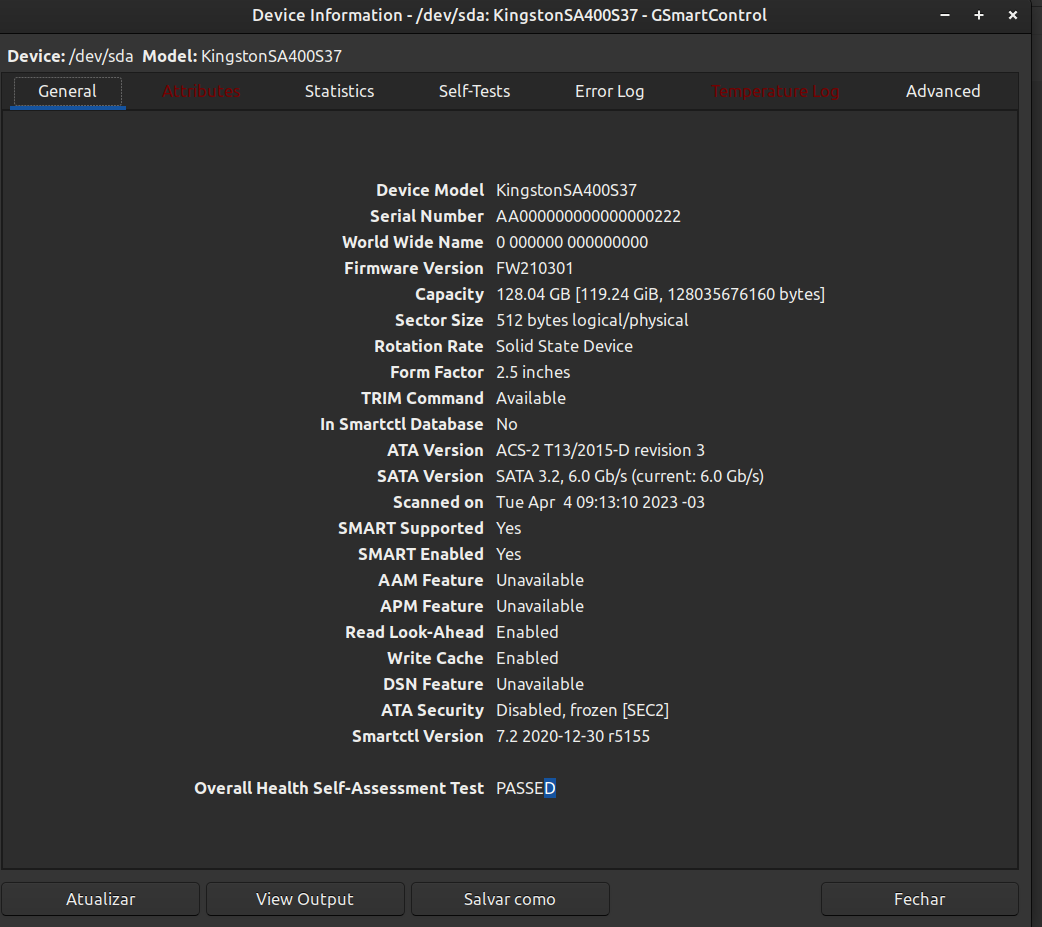This screenshot has width=1042, height=927.
Task: Open View Output
Action: (x=305, y=899)
